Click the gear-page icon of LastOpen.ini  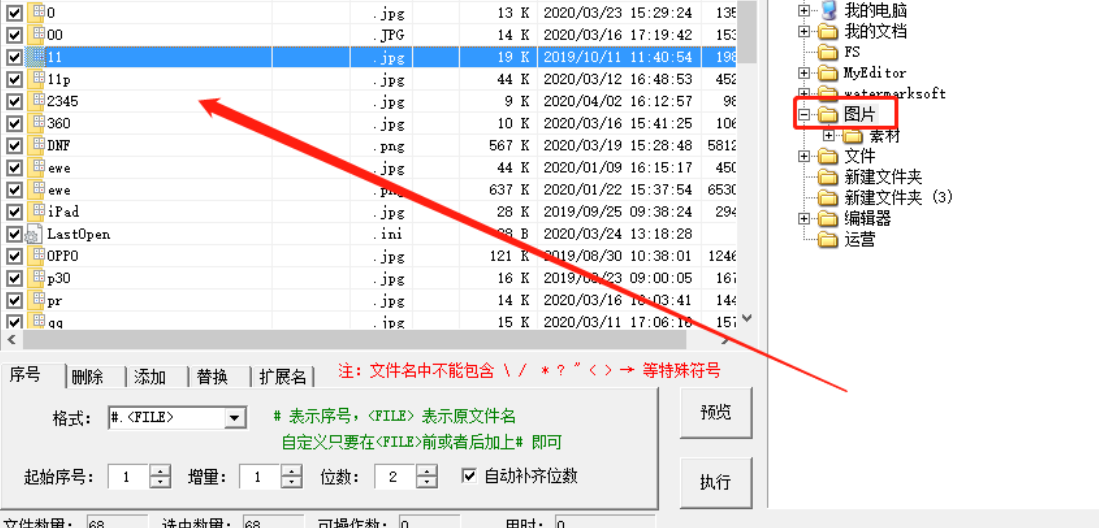[x=35, y=234]
